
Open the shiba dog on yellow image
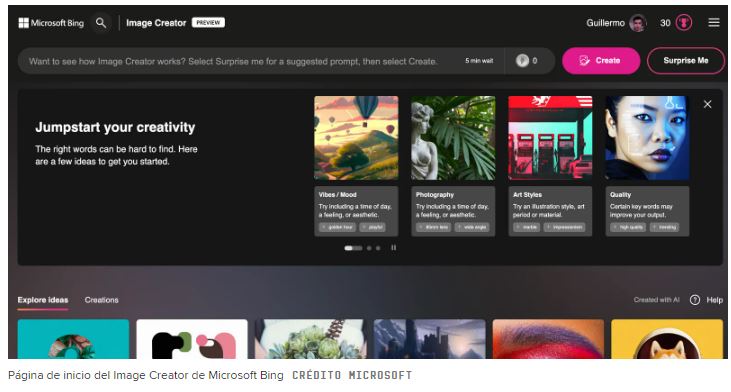pyautogui.click(x=667, y=339)
